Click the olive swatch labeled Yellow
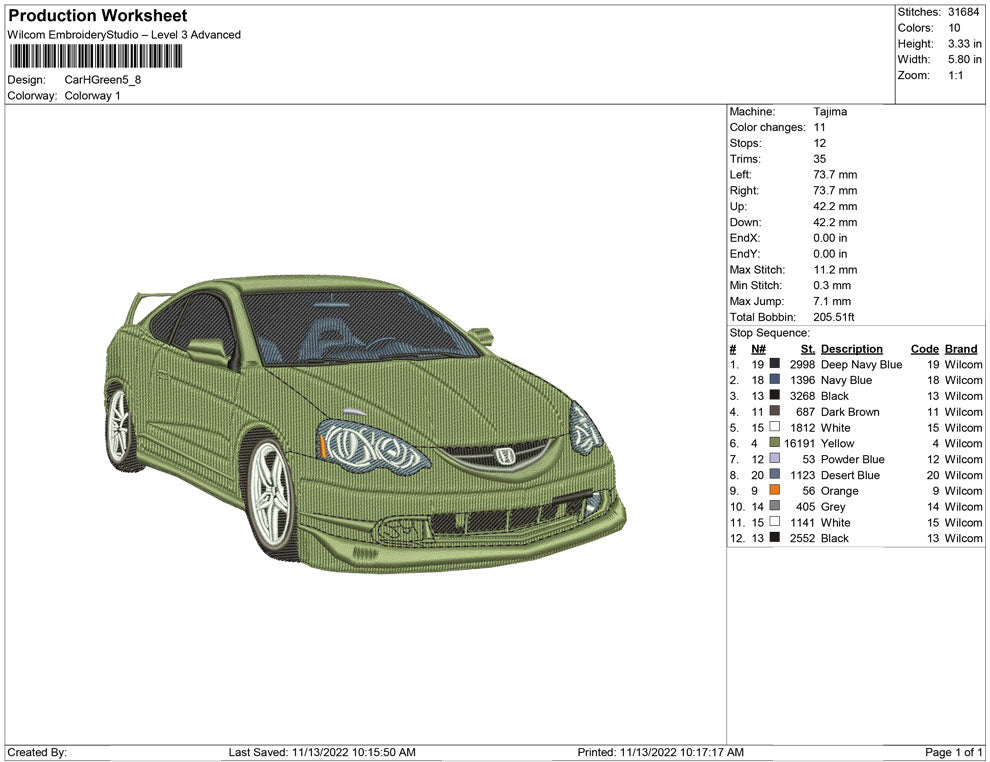 click(775, 444)
